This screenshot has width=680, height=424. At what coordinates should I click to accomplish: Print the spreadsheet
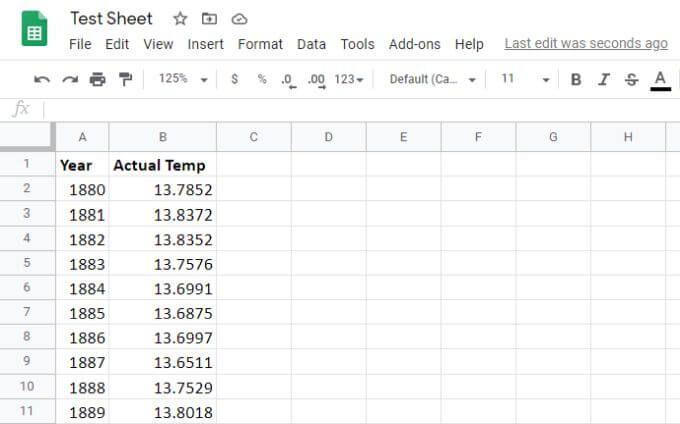(x=97, y=79)
